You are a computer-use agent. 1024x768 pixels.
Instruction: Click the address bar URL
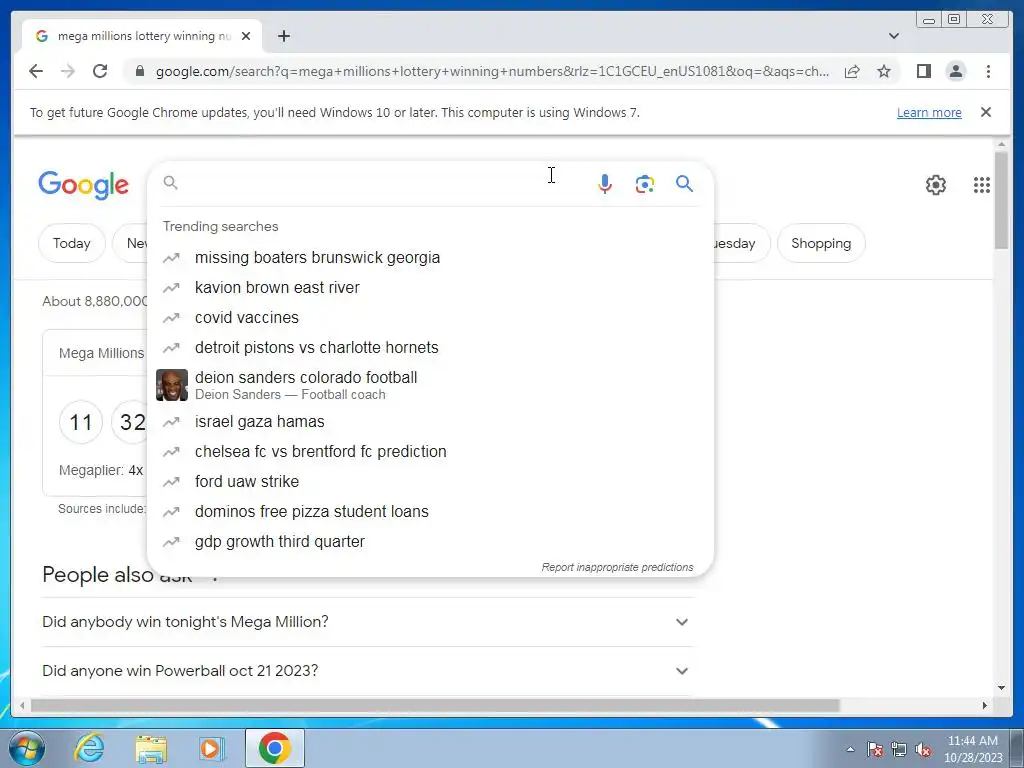click(x=492, y=71)
